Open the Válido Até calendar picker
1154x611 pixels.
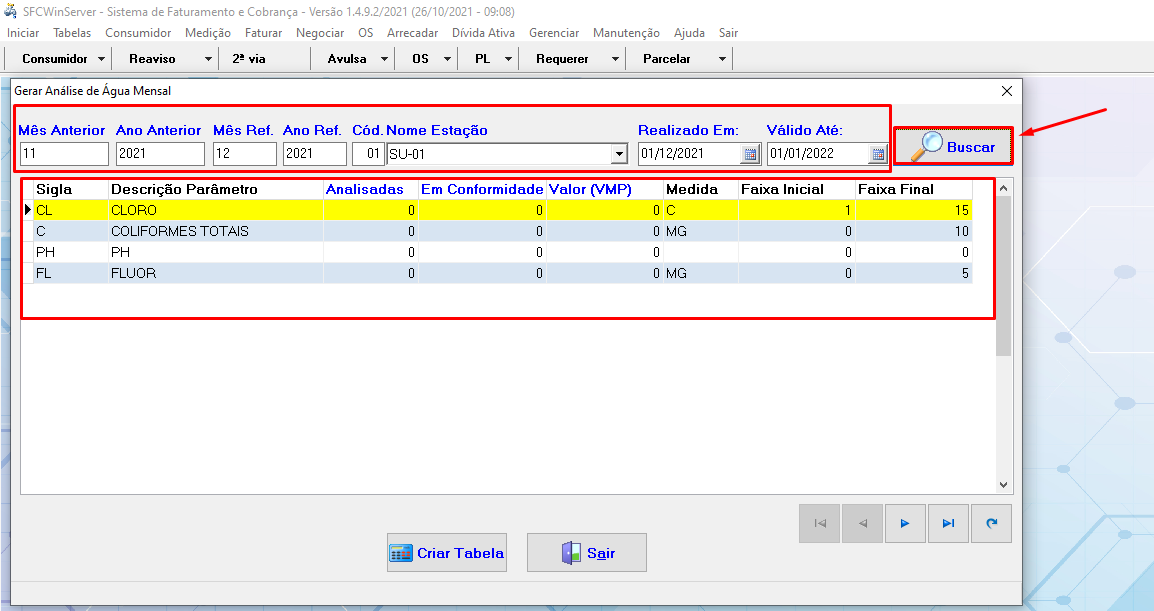point(878,154)
